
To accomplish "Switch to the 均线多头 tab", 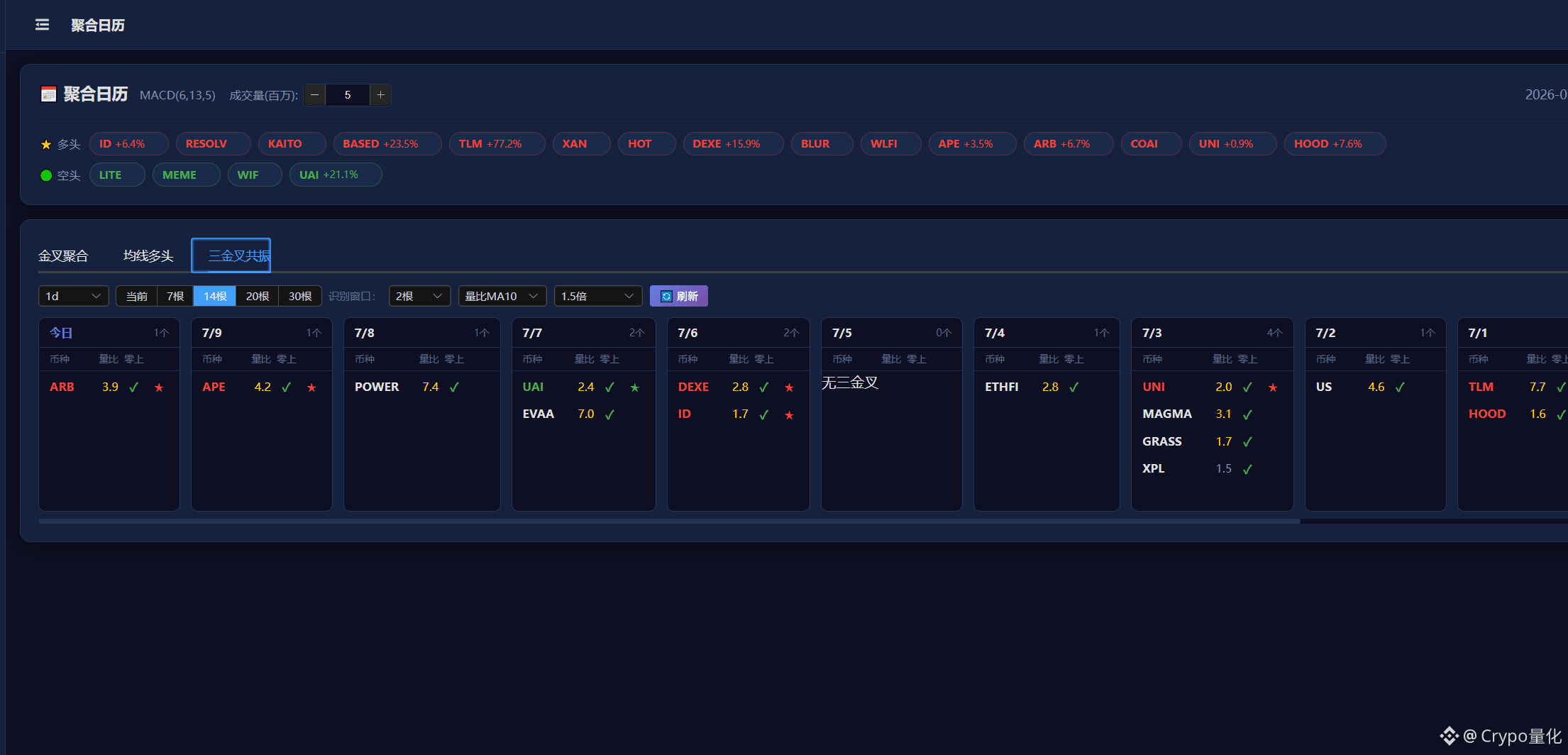I will pos(148,255).
